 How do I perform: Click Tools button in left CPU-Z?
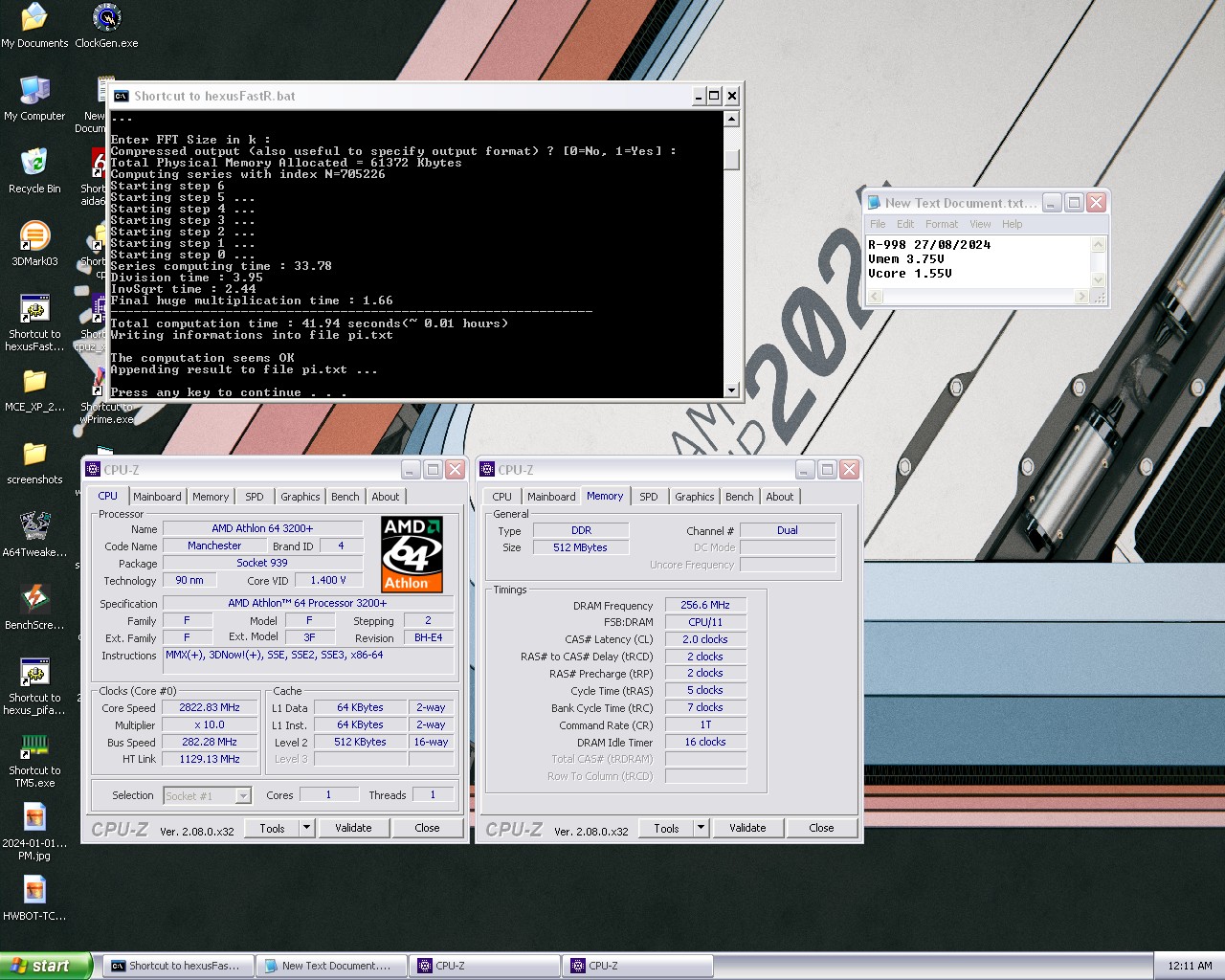point(273,828)
